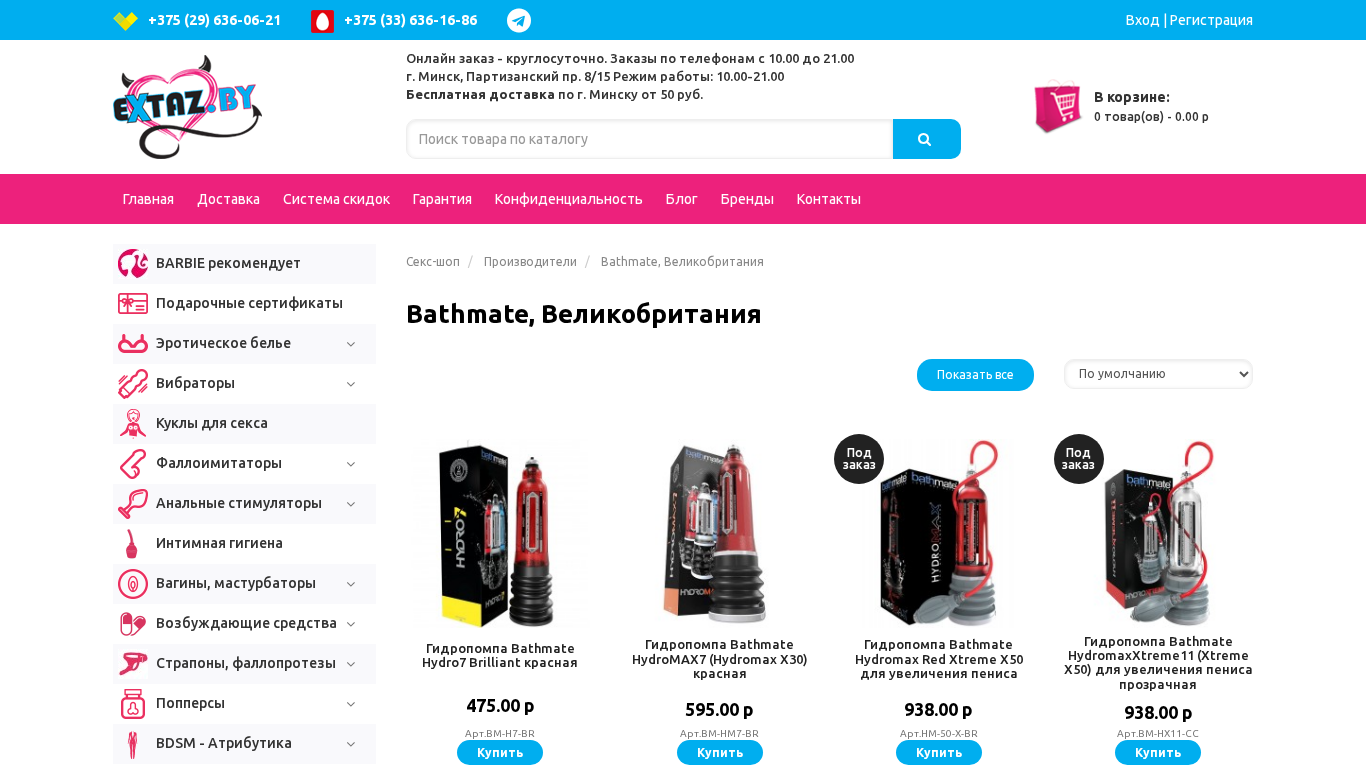1366x768 pixels.
Task: Open the Доставка menu item
Action: pyautogui.click(x=228, y=199)
